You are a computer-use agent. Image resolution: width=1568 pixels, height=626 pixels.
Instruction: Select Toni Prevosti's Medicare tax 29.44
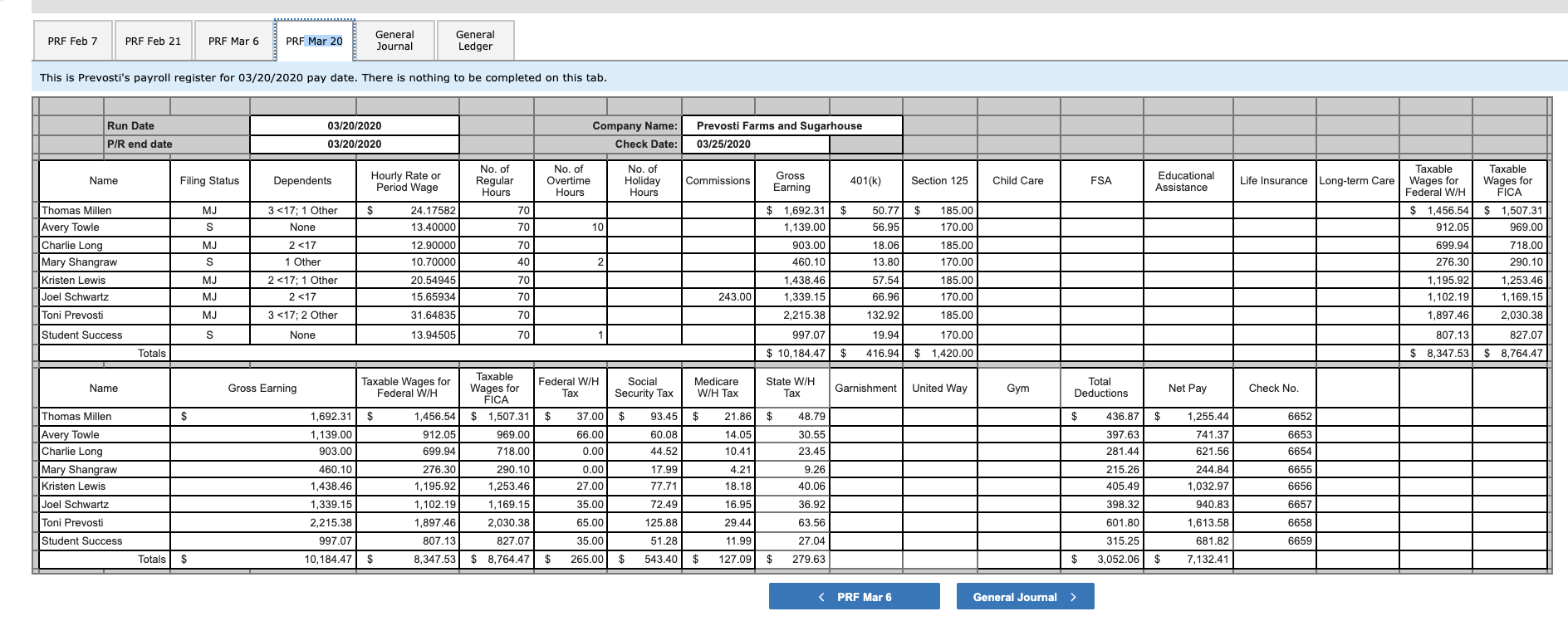[718, 522]
